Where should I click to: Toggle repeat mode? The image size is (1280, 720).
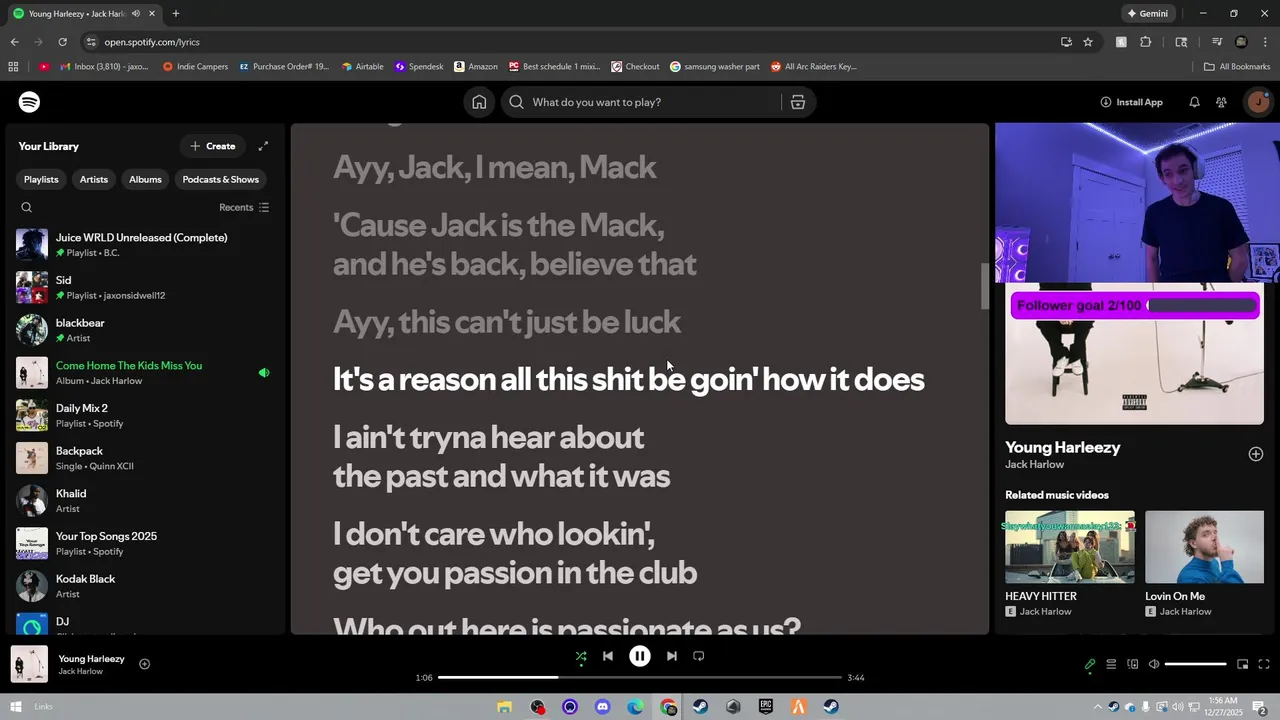point(699,656)
